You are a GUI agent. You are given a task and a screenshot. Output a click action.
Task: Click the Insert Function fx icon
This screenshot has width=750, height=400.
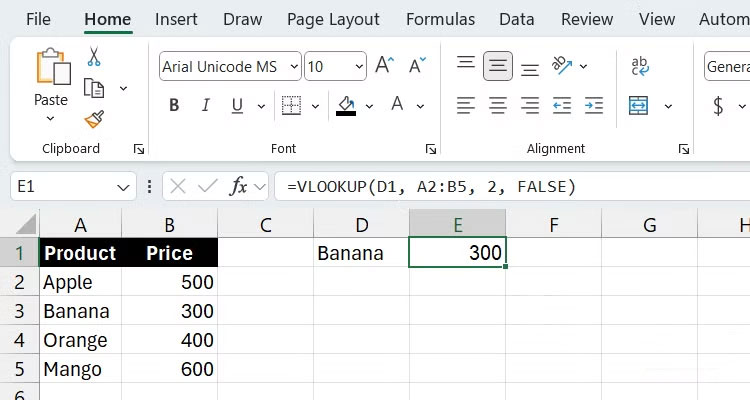[238, 186]
